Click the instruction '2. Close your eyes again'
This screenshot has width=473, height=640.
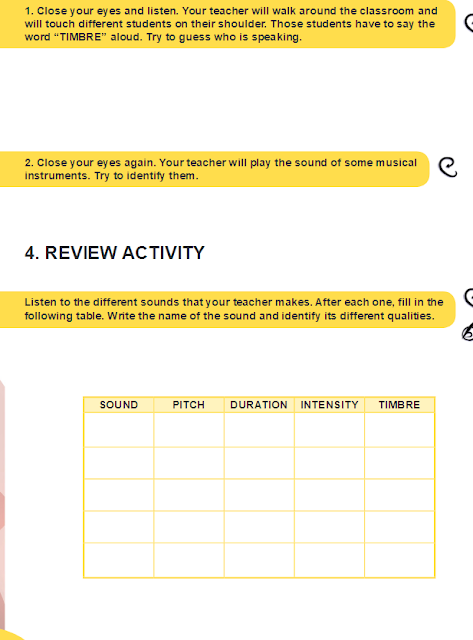pos(220,169)
